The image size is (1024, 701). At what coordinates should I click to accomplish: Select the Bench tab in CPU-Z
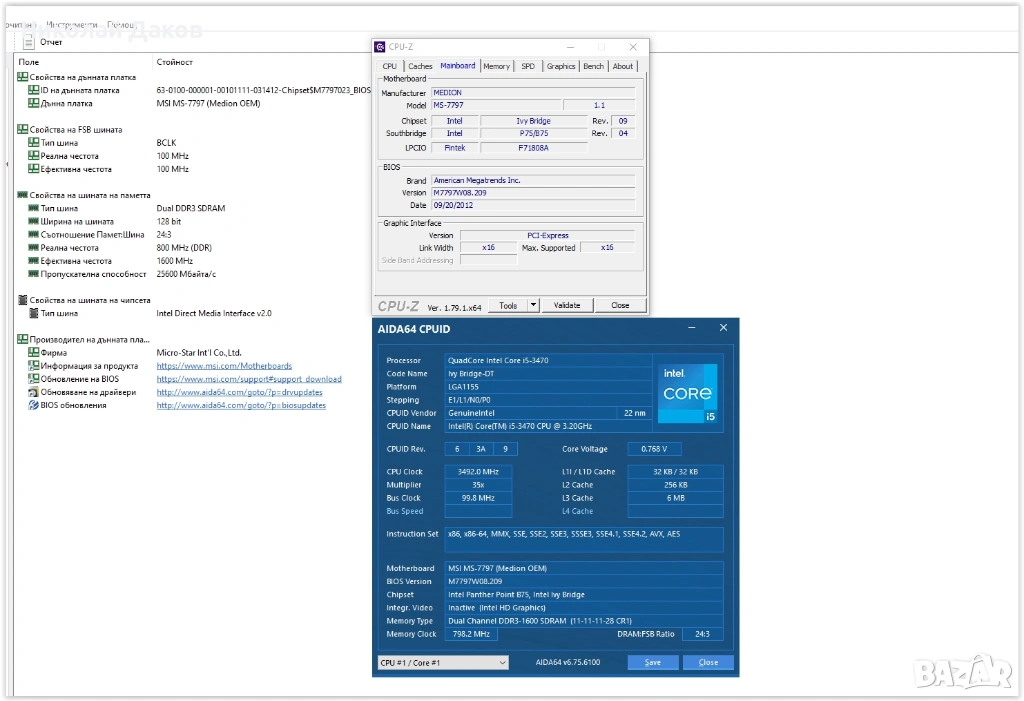tap(593, 66)
